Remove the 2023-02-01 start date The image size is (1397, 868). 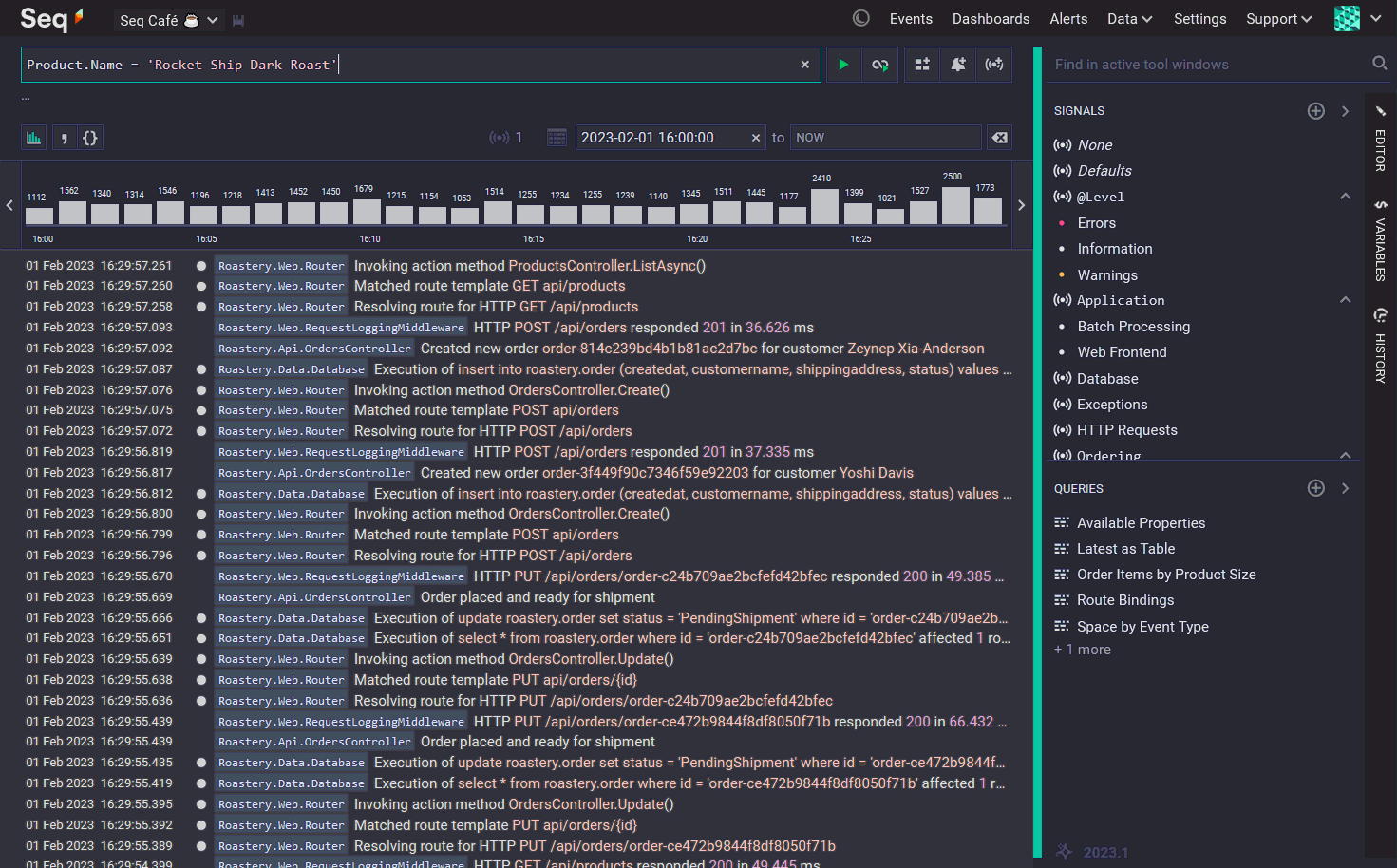pos(756,138)
